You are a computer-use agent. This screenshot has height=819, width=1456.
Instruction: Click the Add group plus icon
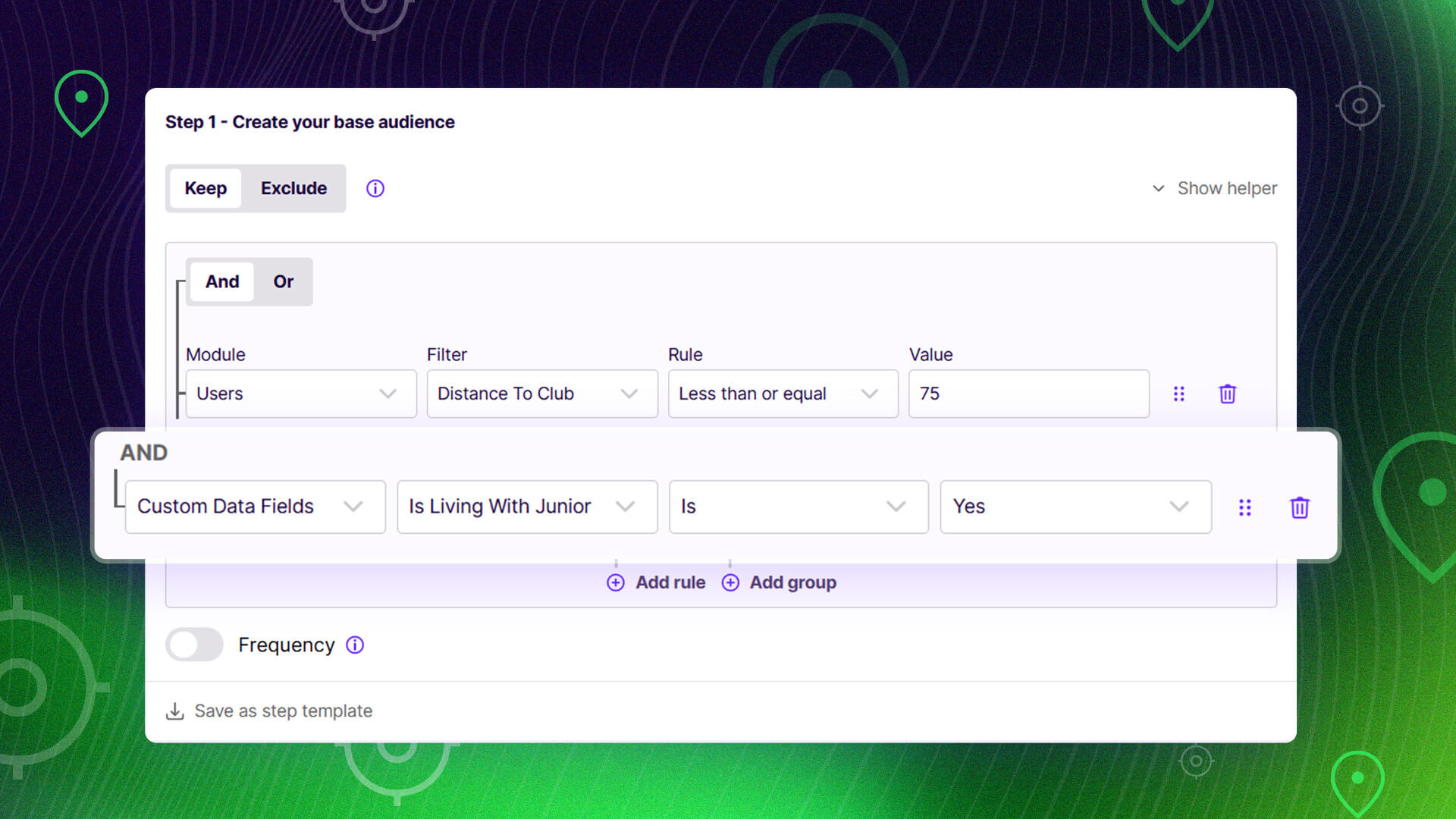click(730, 583)
